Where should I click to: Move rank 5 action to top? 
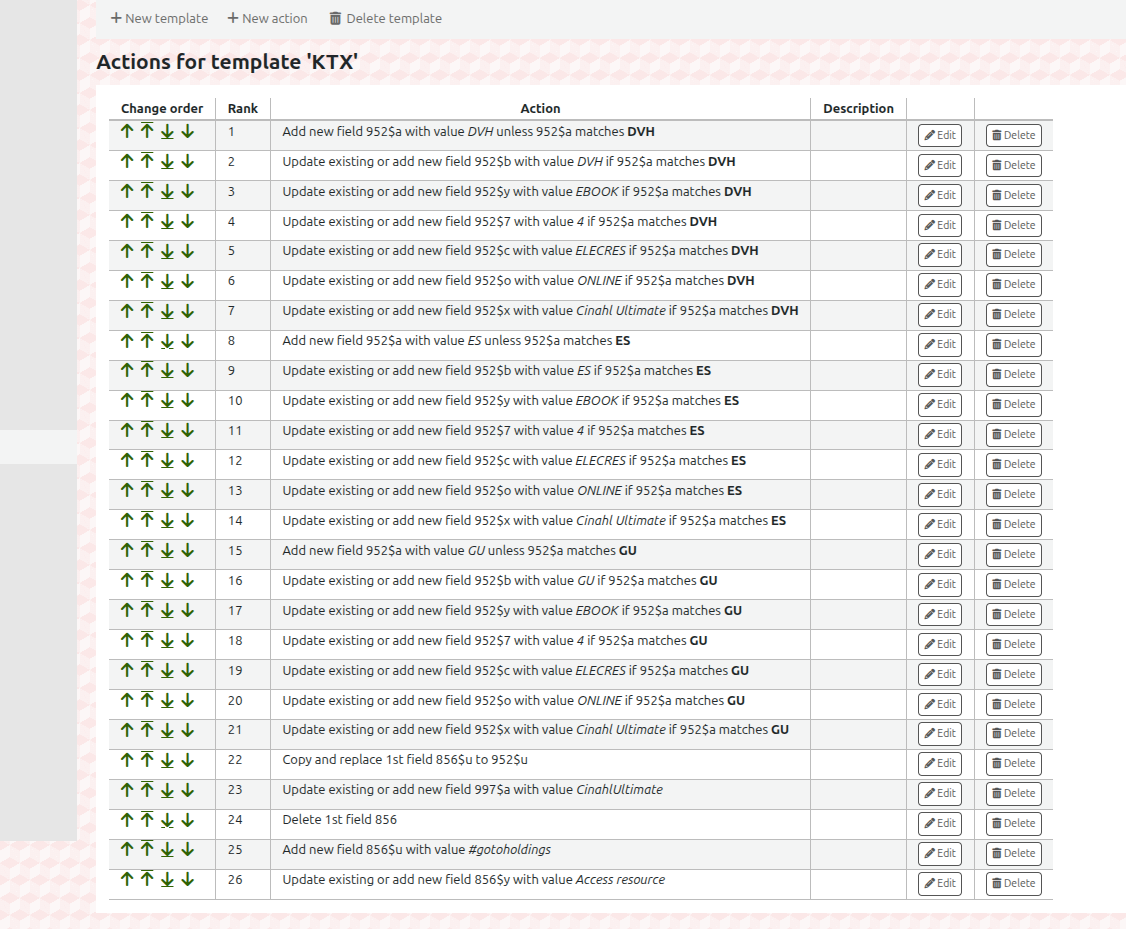tap(147, 252)
